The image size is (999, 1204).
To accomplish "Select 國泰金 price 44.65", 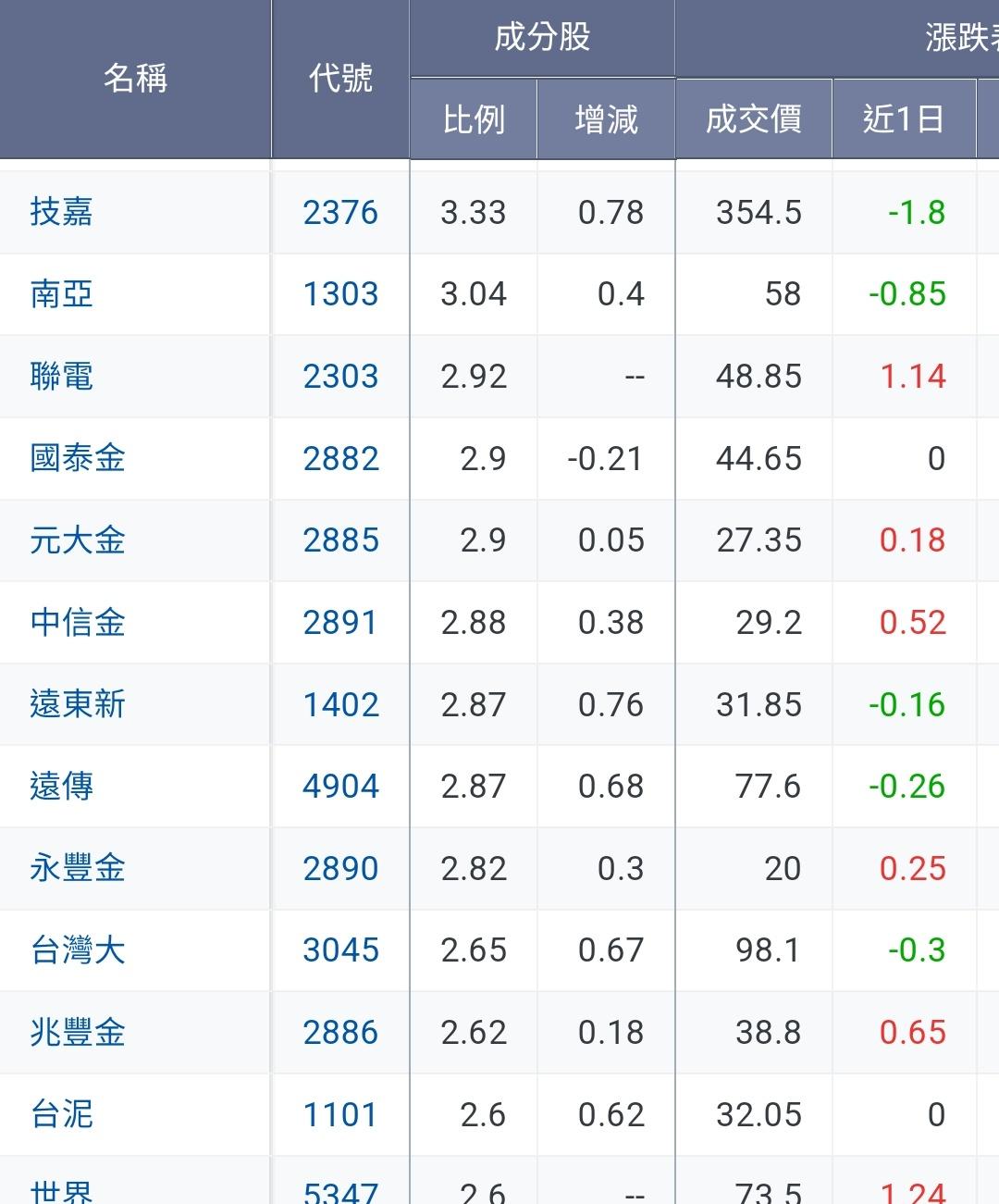I will [x=758, y=459].
